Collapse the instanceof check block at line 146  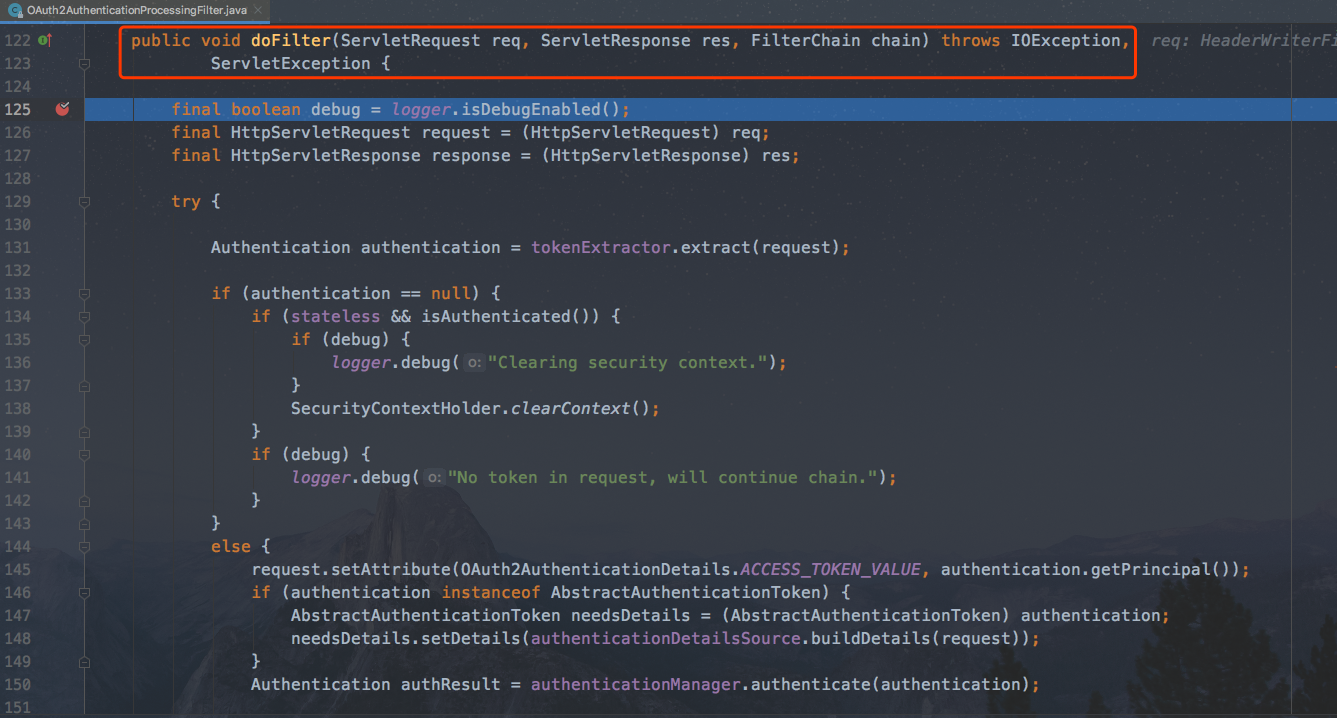[x=85, y=592]
